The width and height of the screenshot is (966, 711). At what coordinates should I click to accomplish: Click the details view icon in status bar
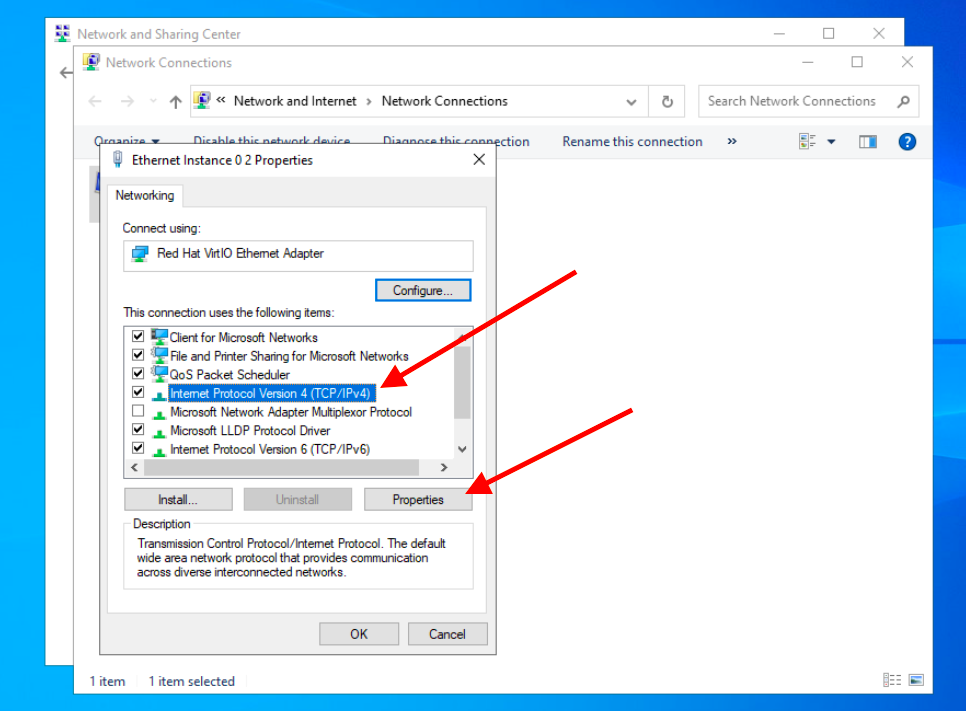[891, 680]
